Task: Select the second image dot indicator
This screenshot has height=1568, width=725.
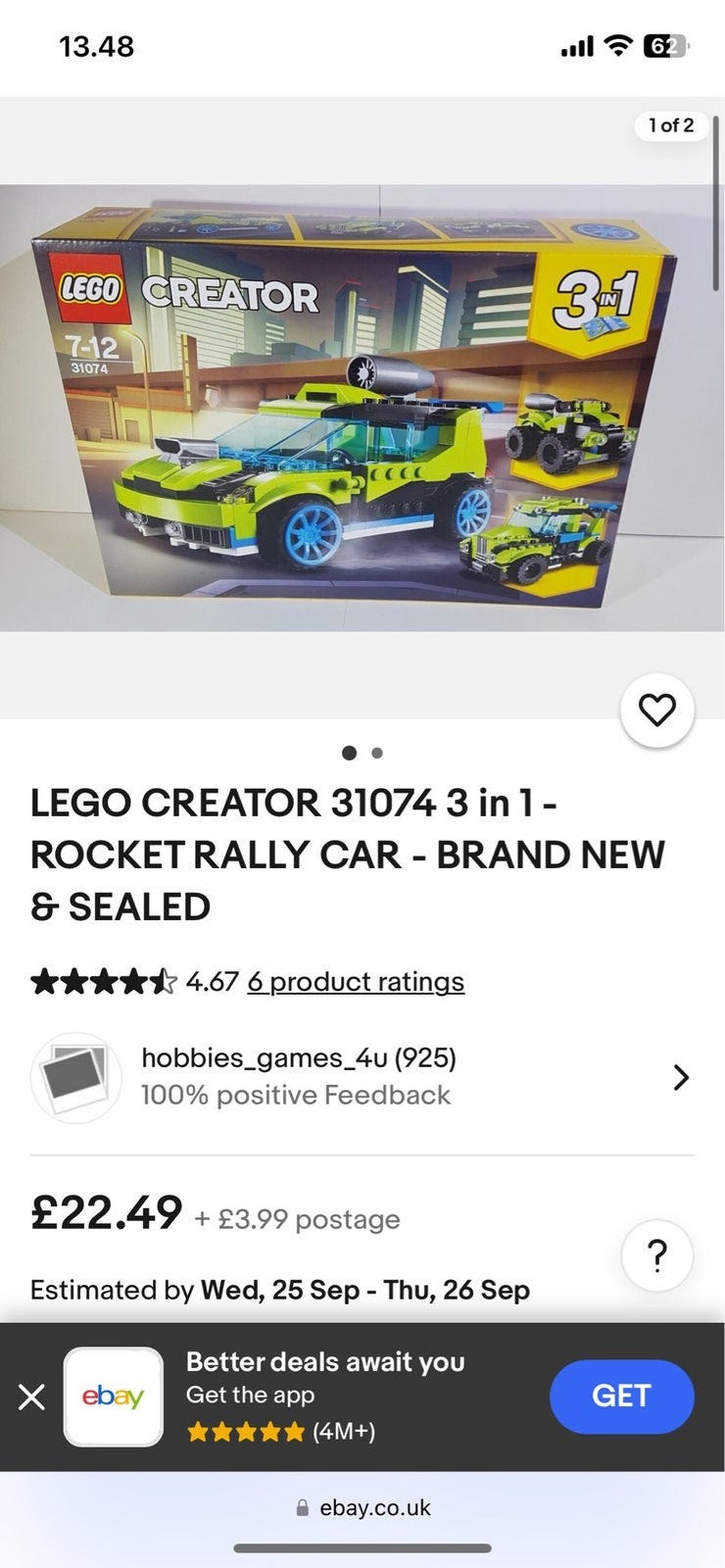Action: (377, 753)
